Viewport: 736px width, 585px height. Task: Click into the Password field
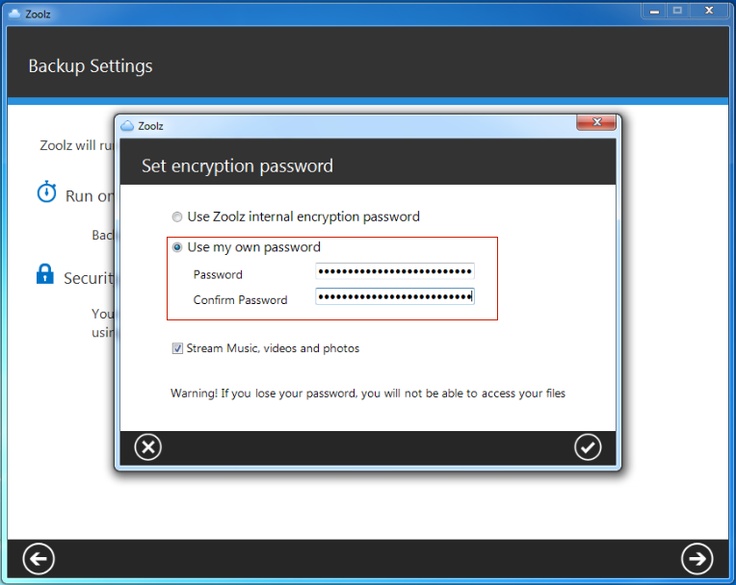[x=394, y=272]
